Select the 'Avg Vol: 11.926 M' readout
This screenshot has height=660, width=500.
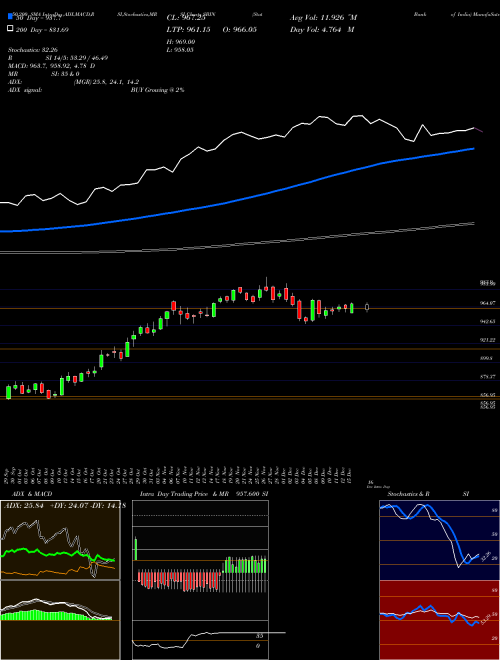click(324, 18)
